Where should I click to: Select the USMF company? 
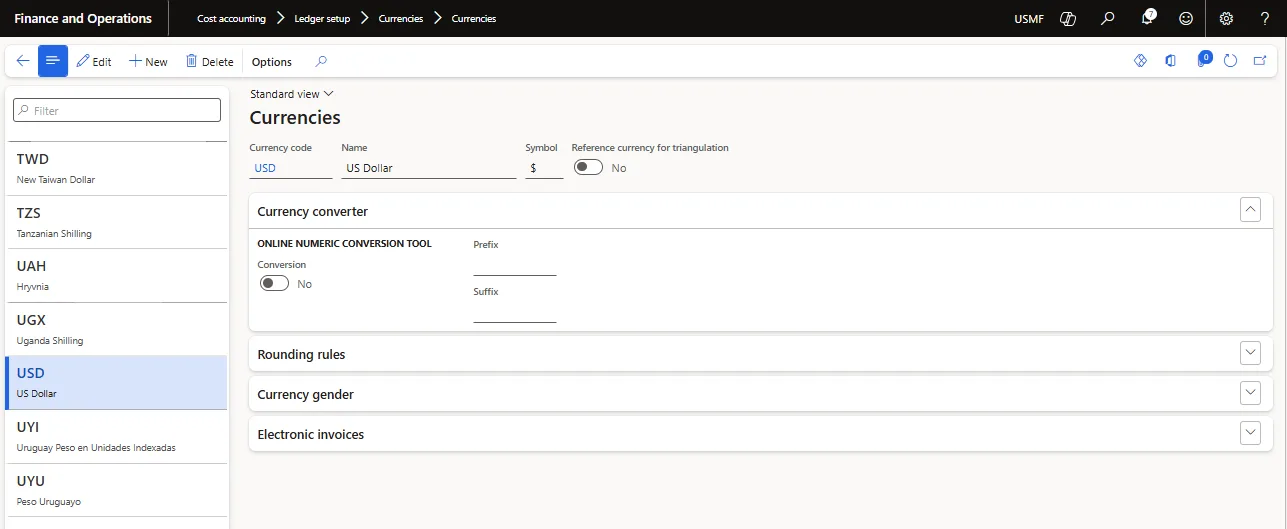click(1028, 18)
